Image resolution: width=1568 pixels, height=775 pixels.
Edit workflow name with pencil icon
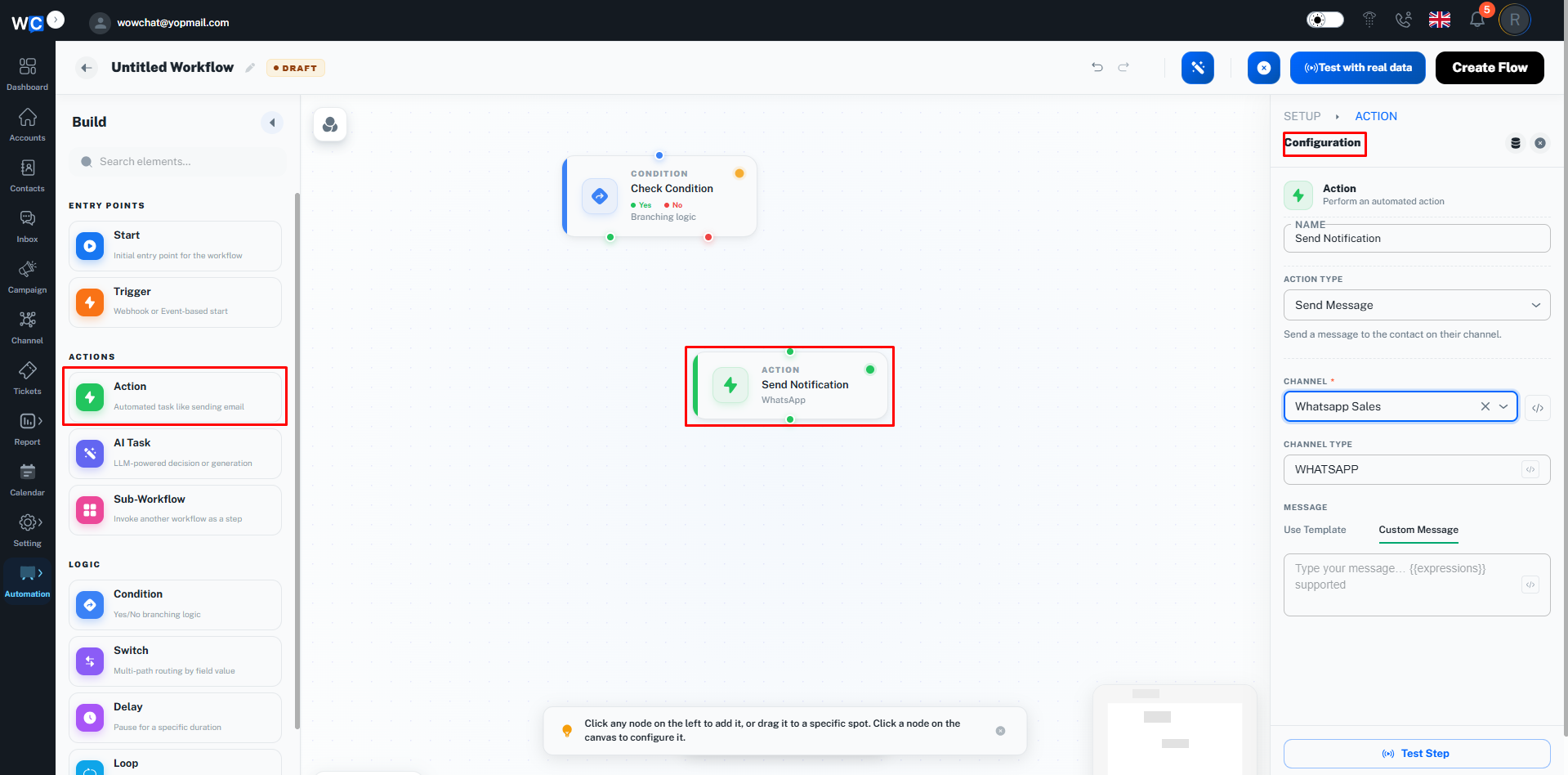click(x=250, y=68)
